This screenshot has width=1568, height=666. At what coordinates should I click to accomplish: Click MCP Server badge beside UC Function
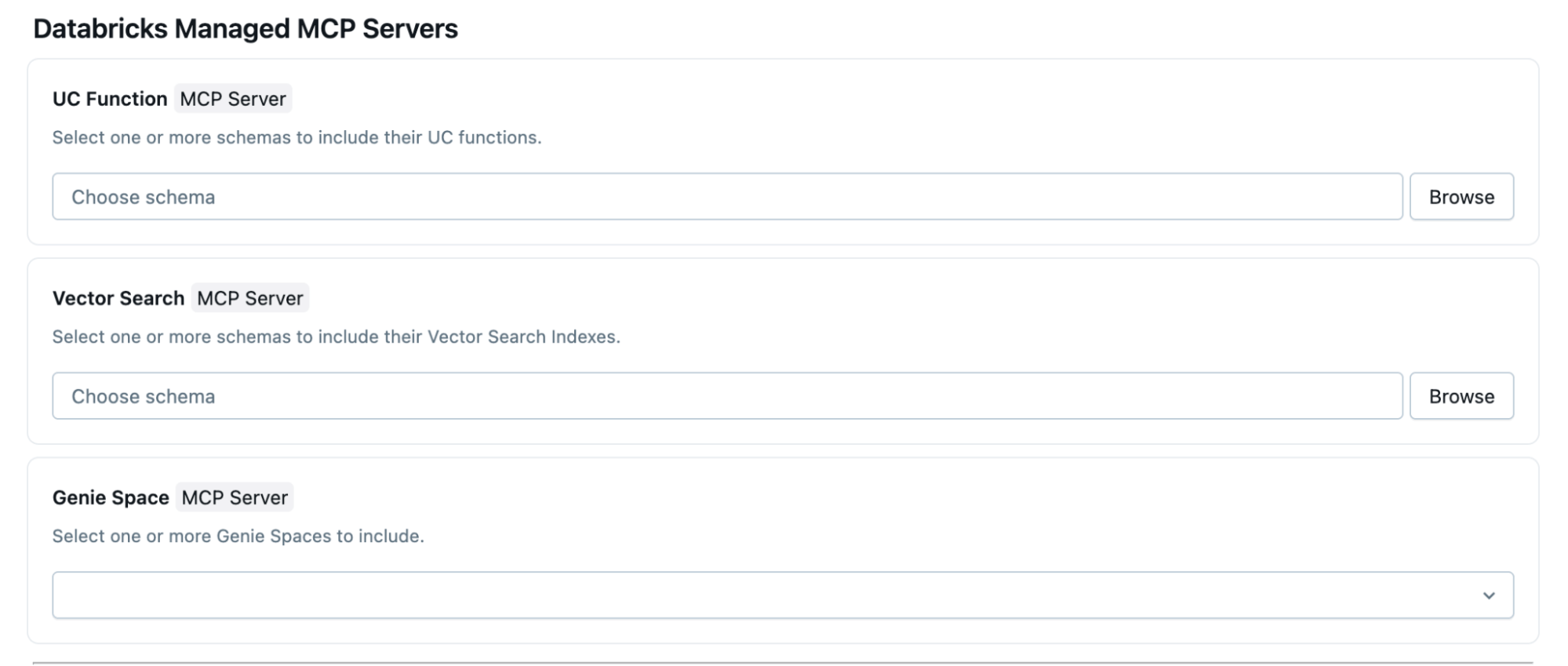click(x=233, y=99)
